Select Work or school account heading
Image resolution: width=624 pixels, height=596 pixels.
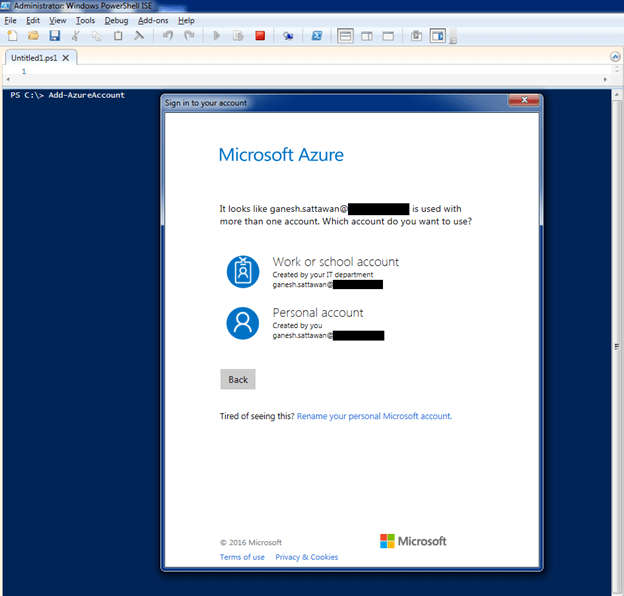coord(335,262)
